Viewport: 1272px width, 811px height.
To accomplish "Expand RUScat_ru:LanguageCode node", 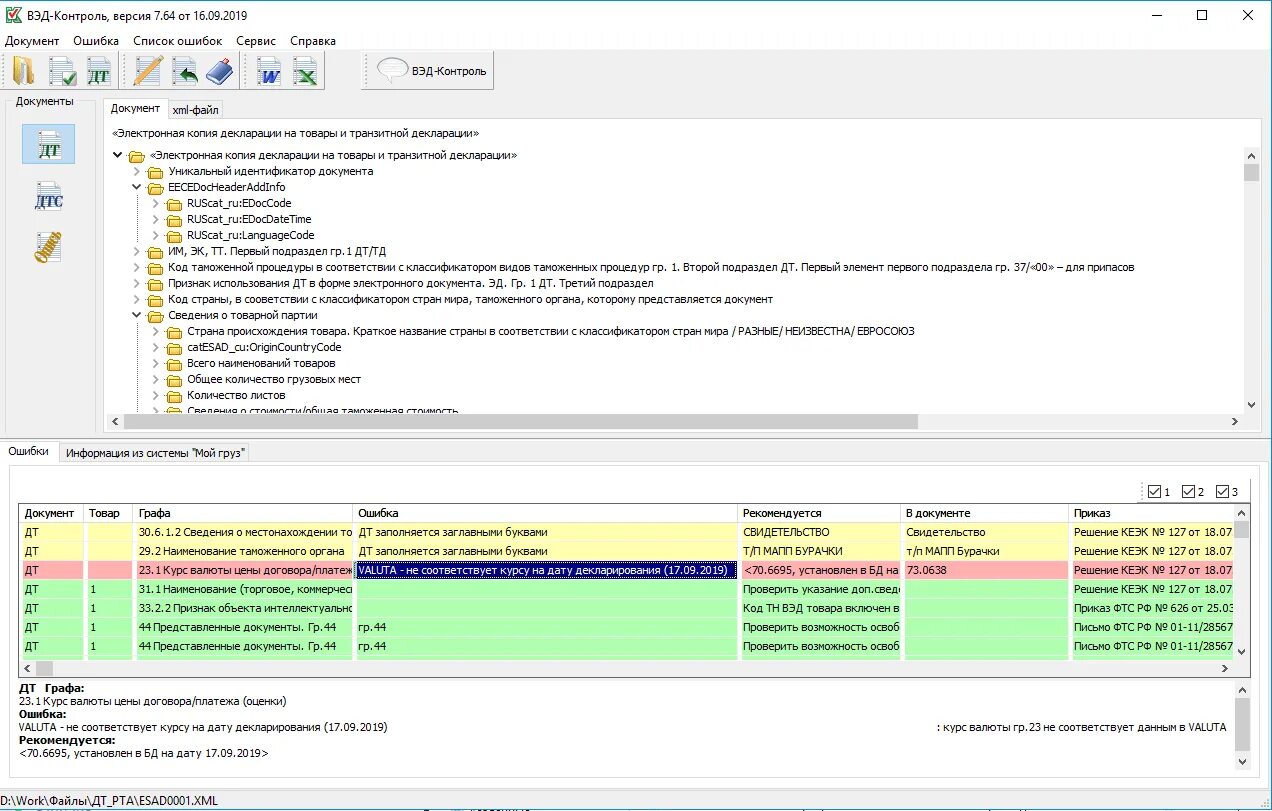I will [x=156, y=235].
